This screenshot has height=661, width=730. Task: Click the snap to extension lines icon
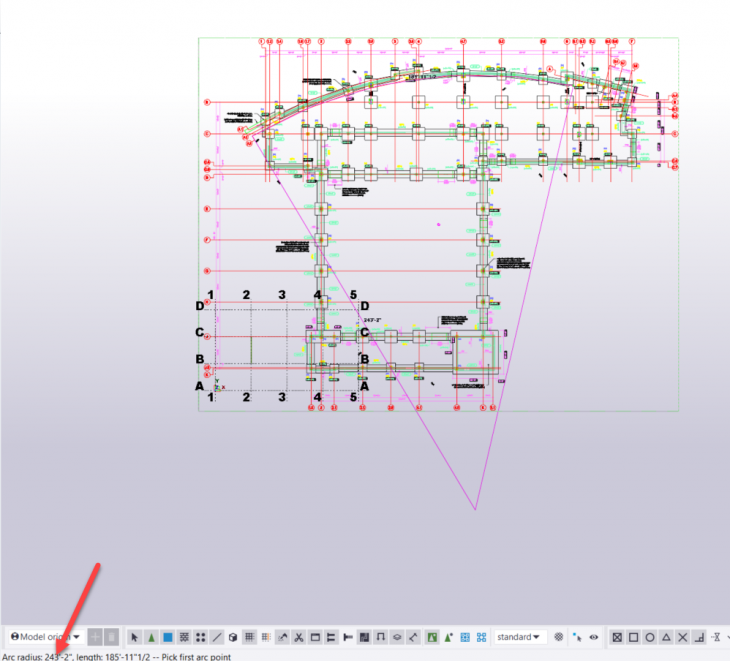(716, 637)
